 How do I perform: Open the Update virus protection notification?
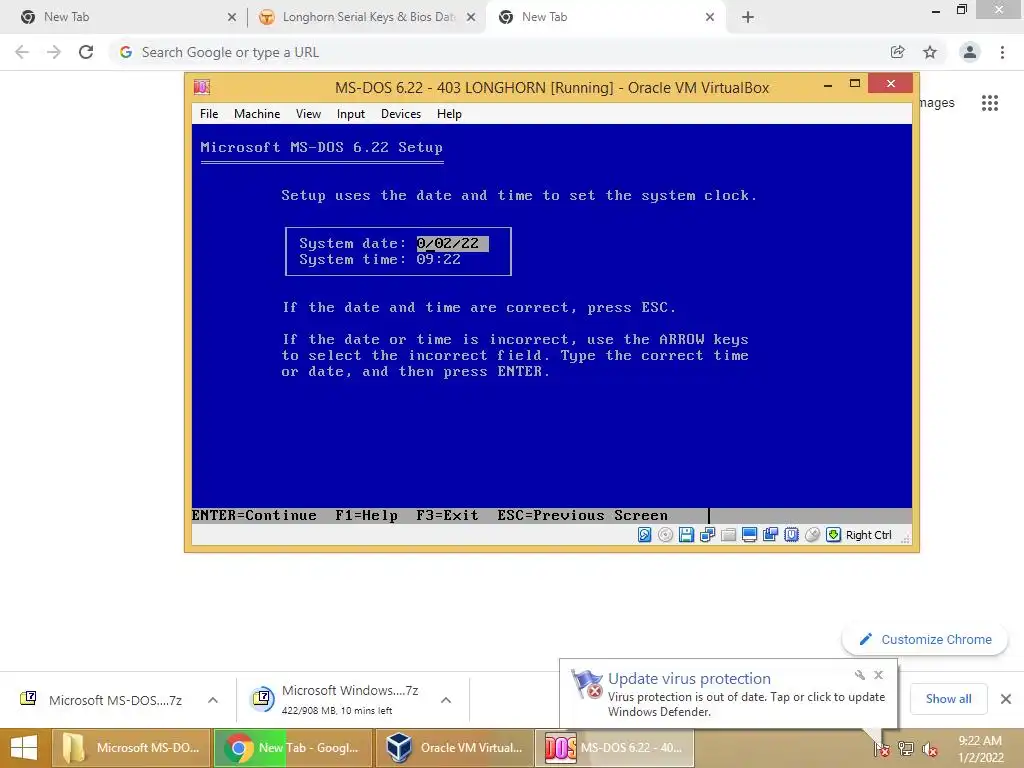[x=728, y=694]
